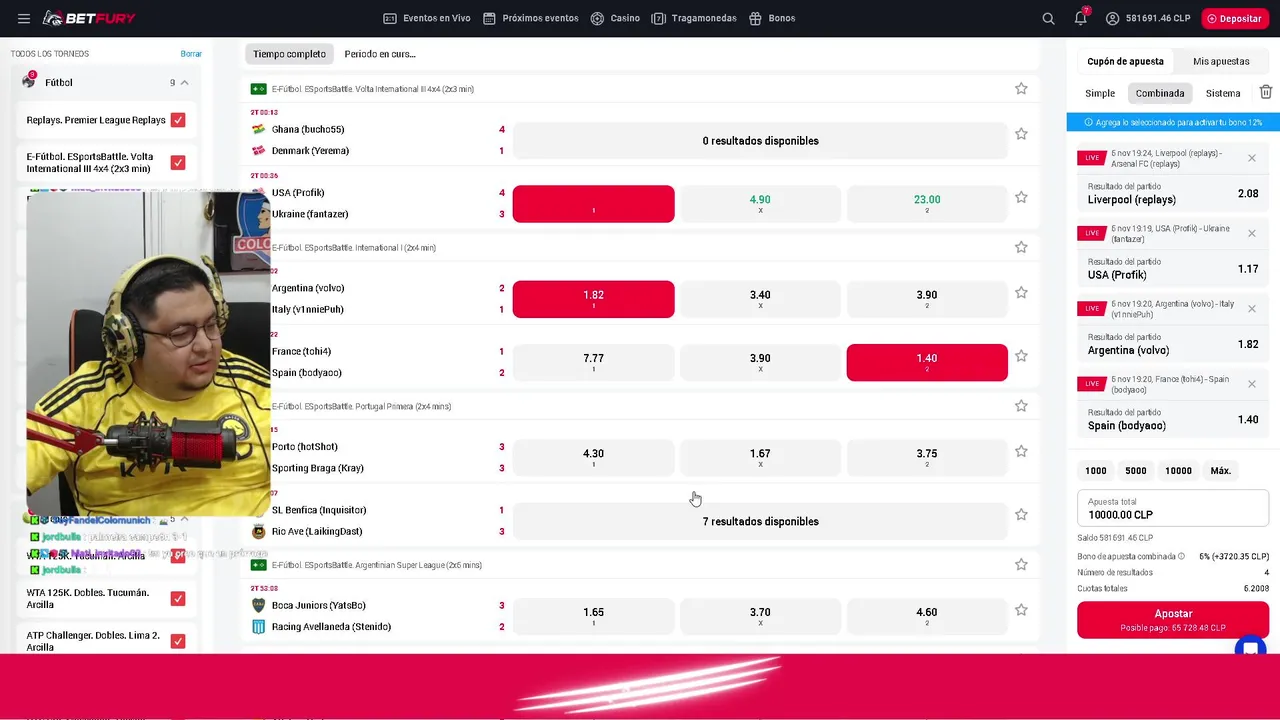Image resolution: width=1280 pixels, height=720 pixels.
Task: Open notifications bell icon
Action: (1081, 18)
